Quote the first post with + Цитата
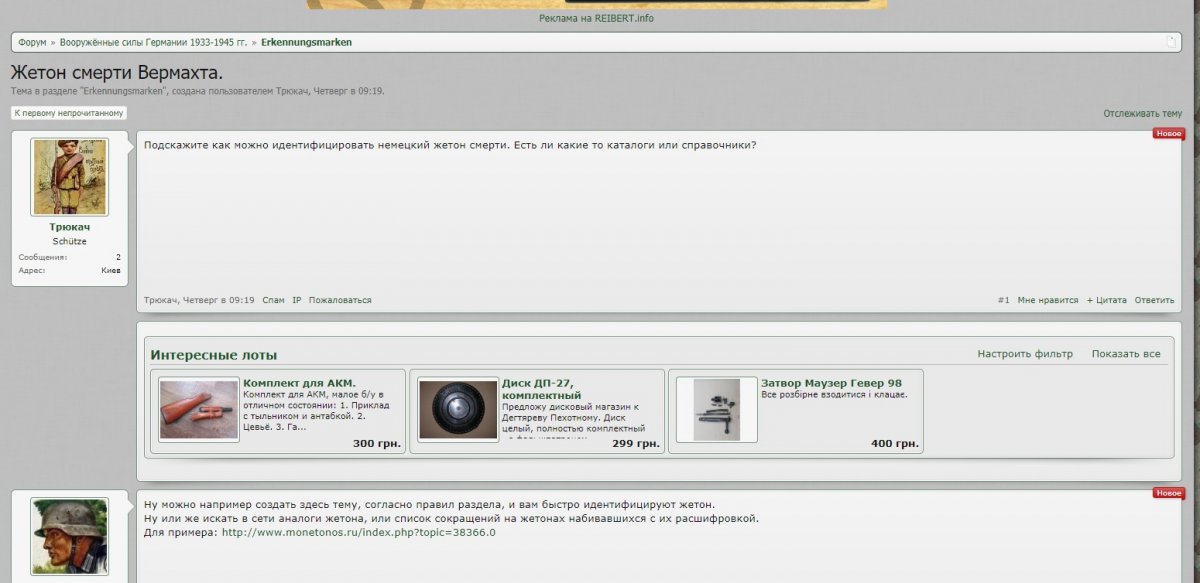 click(x=1106, y=300)
